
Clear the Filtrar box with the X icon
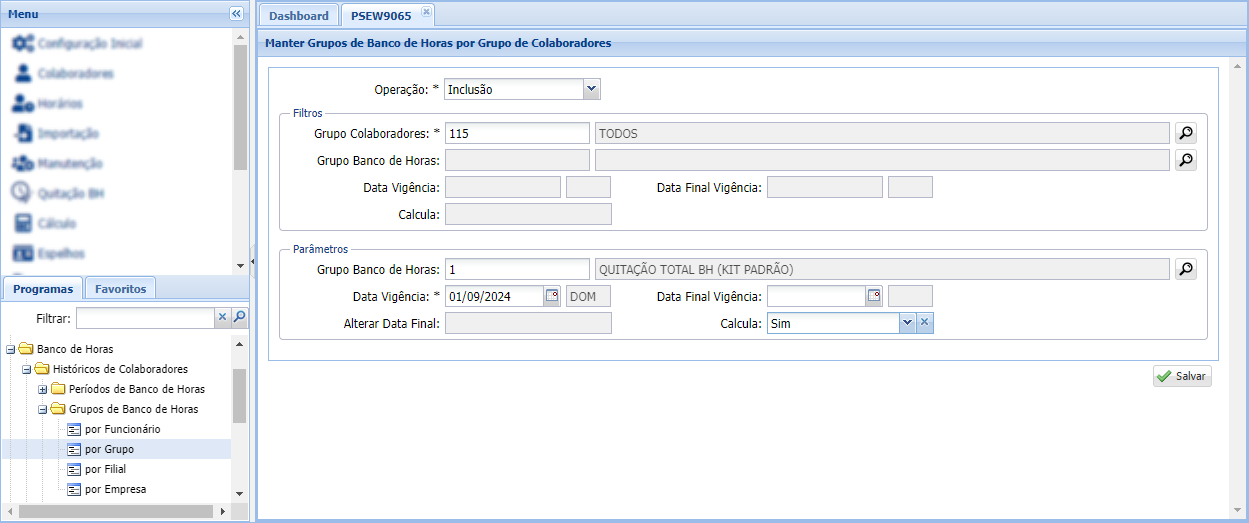point(222,318)
